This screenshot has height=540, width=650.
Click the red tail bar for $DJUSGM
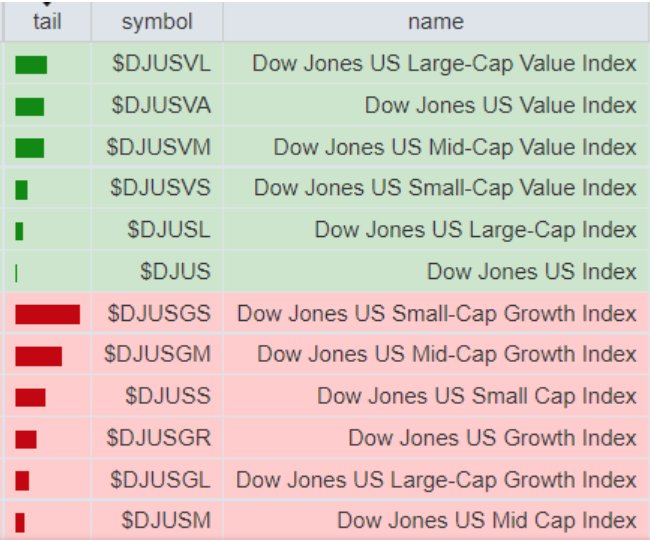click(38, 356)
